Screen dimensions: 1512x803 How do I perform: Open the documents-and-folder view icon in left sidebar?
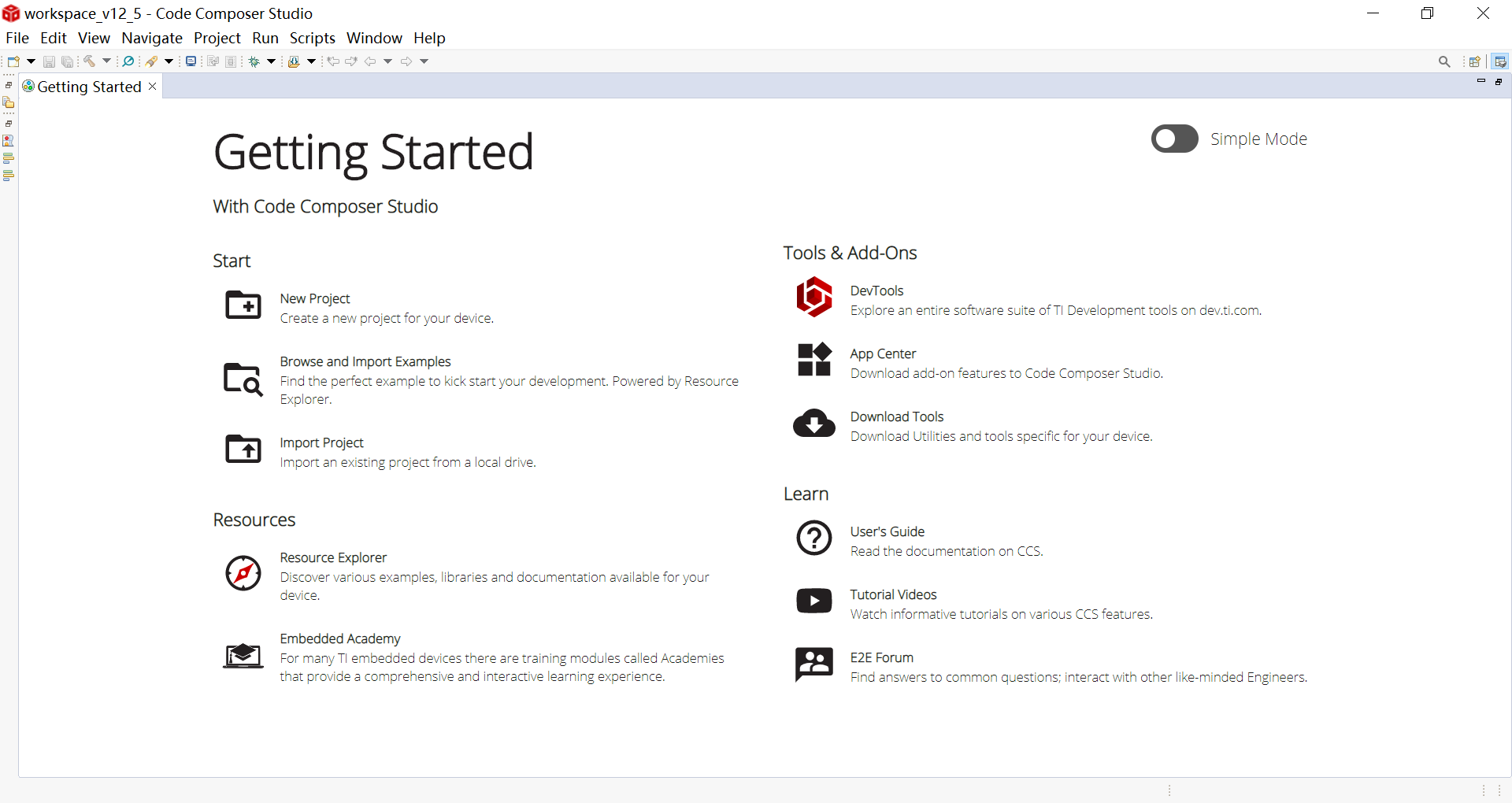tap(9, 102)
